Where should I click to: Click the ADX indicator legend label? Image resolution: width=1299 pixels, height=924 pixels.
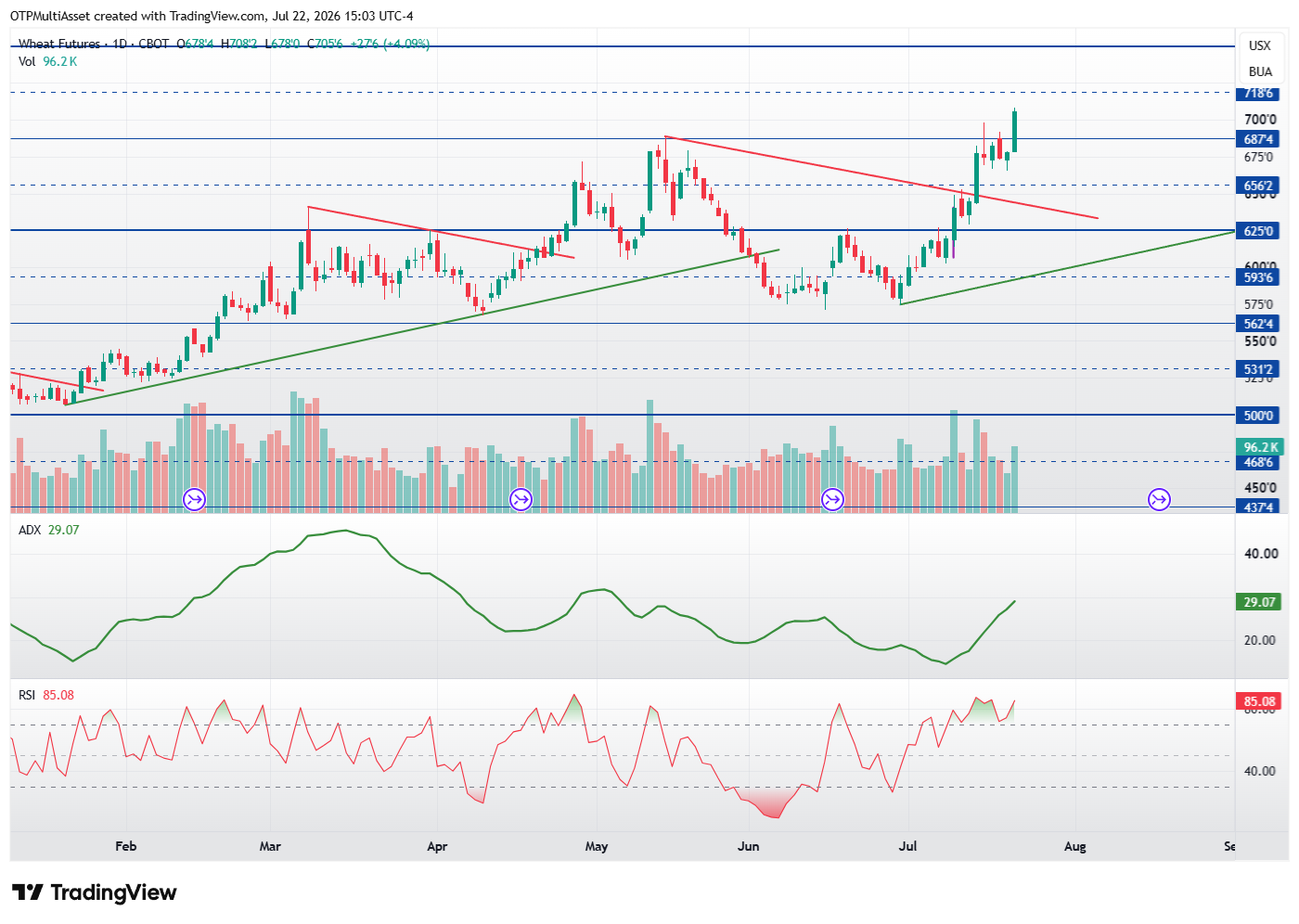30,530
